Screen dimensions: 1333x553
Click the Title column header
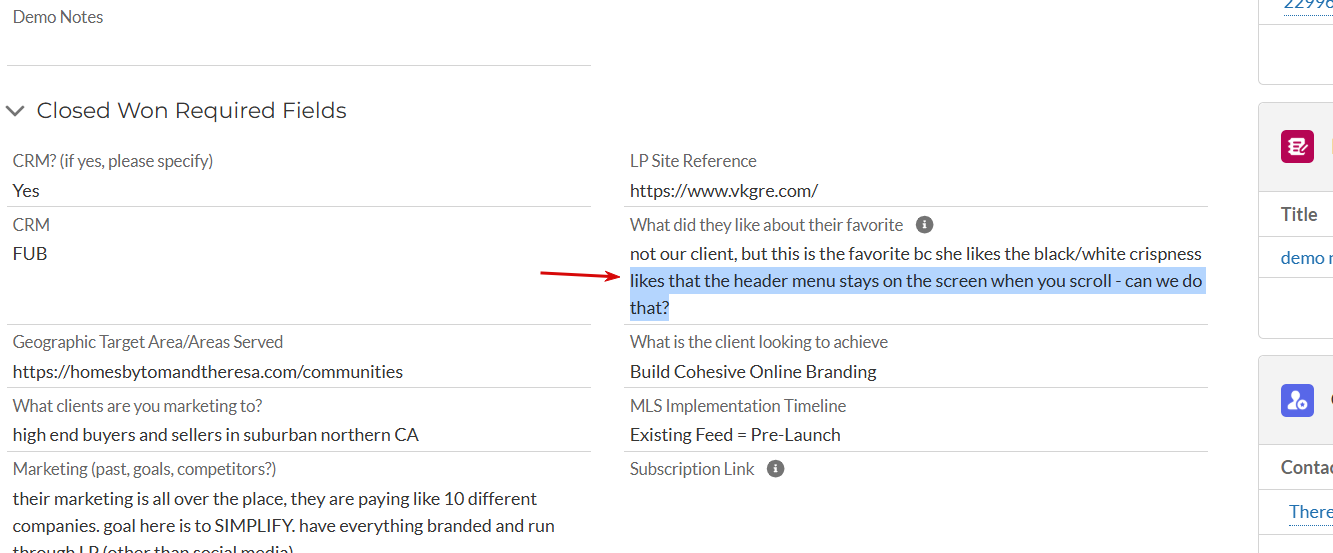(1299, 214)
